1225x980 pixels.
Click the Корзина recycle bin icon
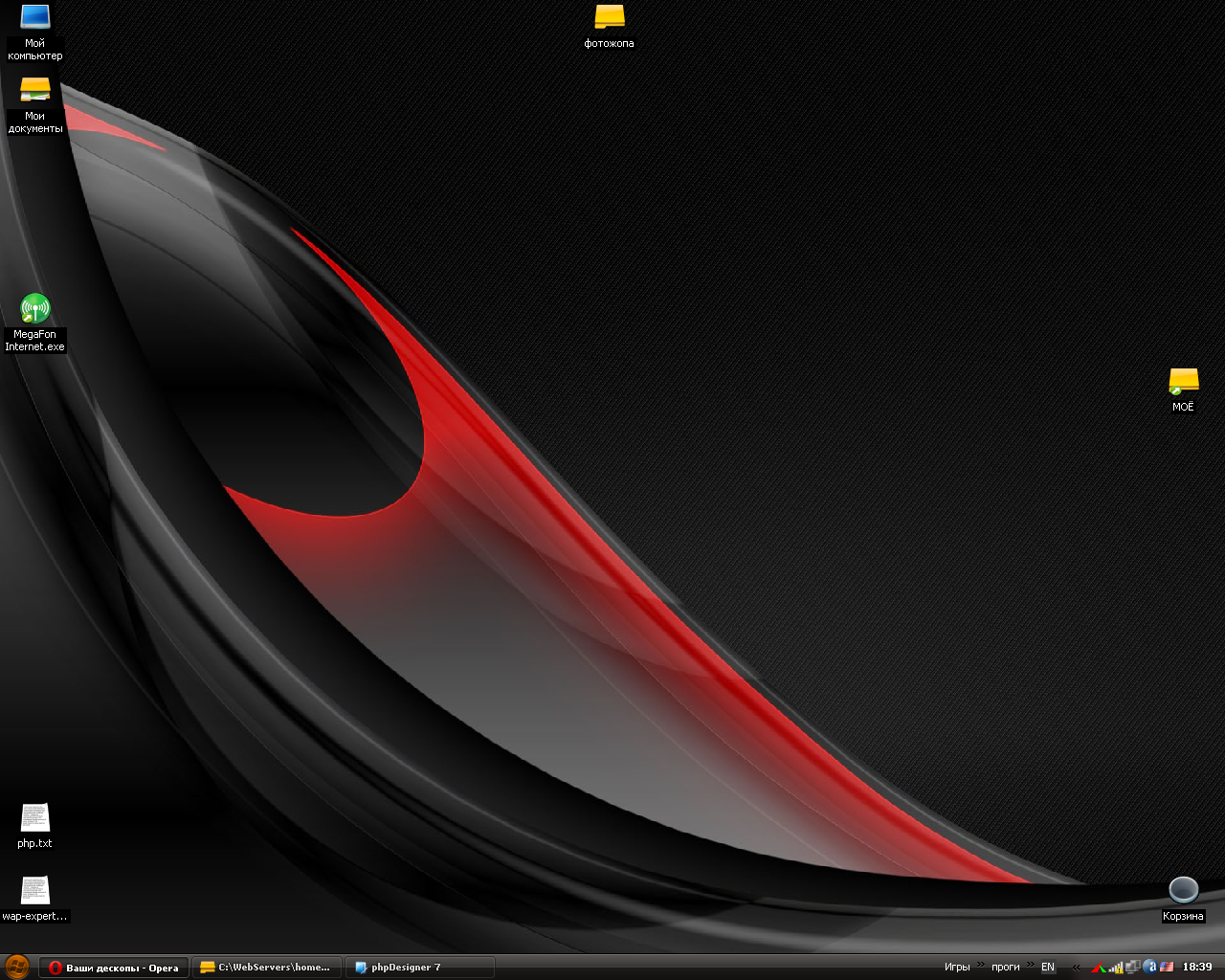click(x=1183, y=890)
